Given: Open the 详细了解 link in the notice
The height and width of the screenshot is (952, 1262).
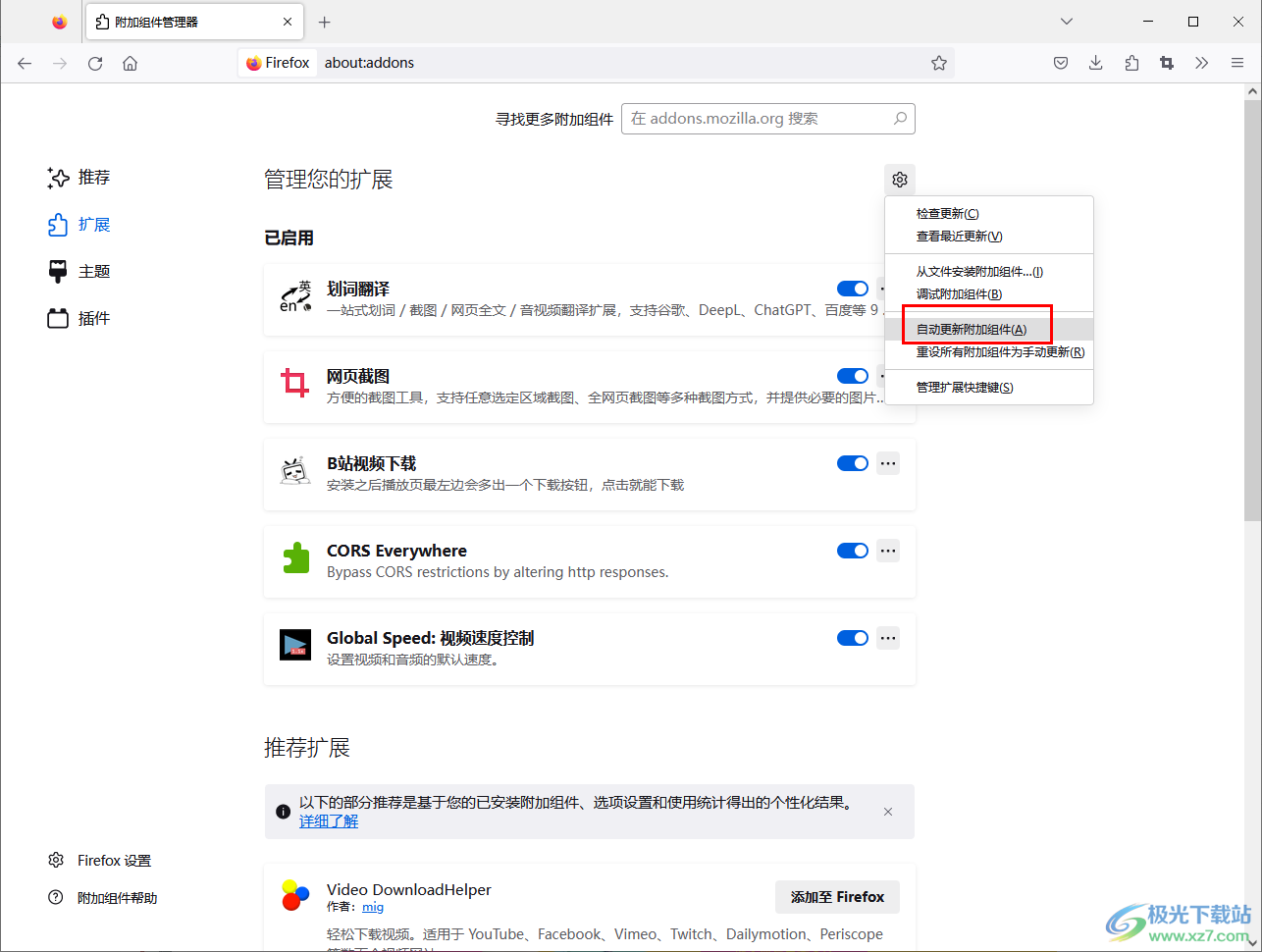Looking at the screenshot, I should tap(329, 821).
